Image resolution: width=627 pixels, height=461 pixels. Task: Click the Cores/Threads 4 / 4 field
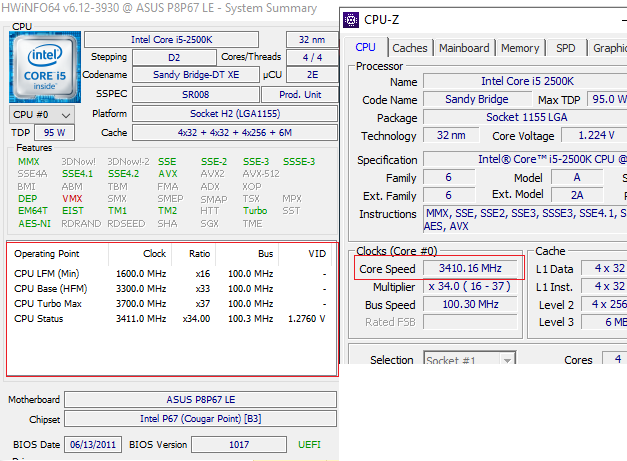coord(312,58)
